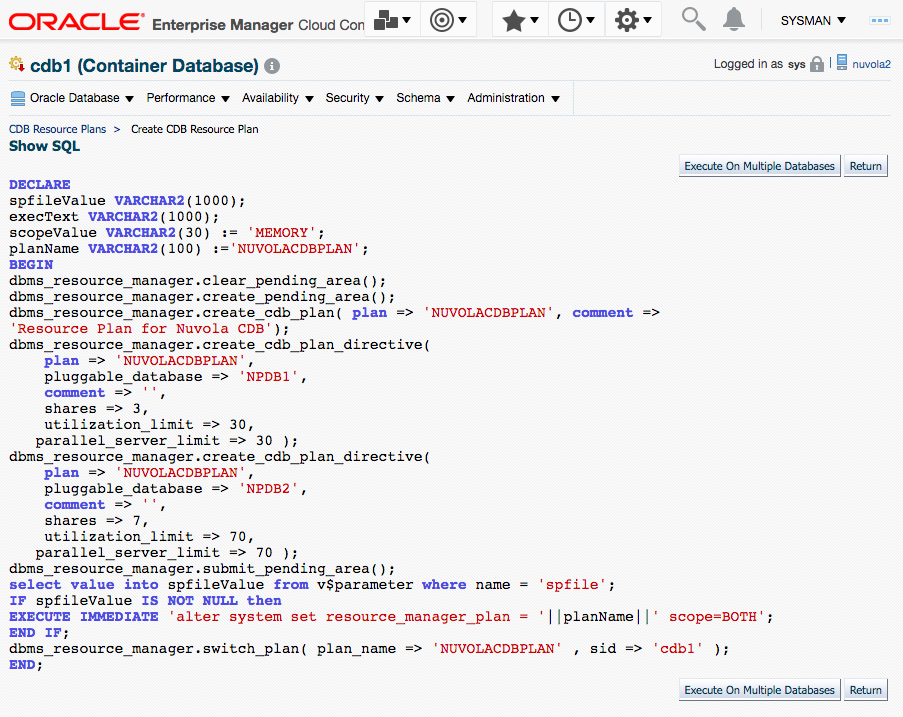
Task: Click the three-dot overflow icon
Action: (879, 20)
